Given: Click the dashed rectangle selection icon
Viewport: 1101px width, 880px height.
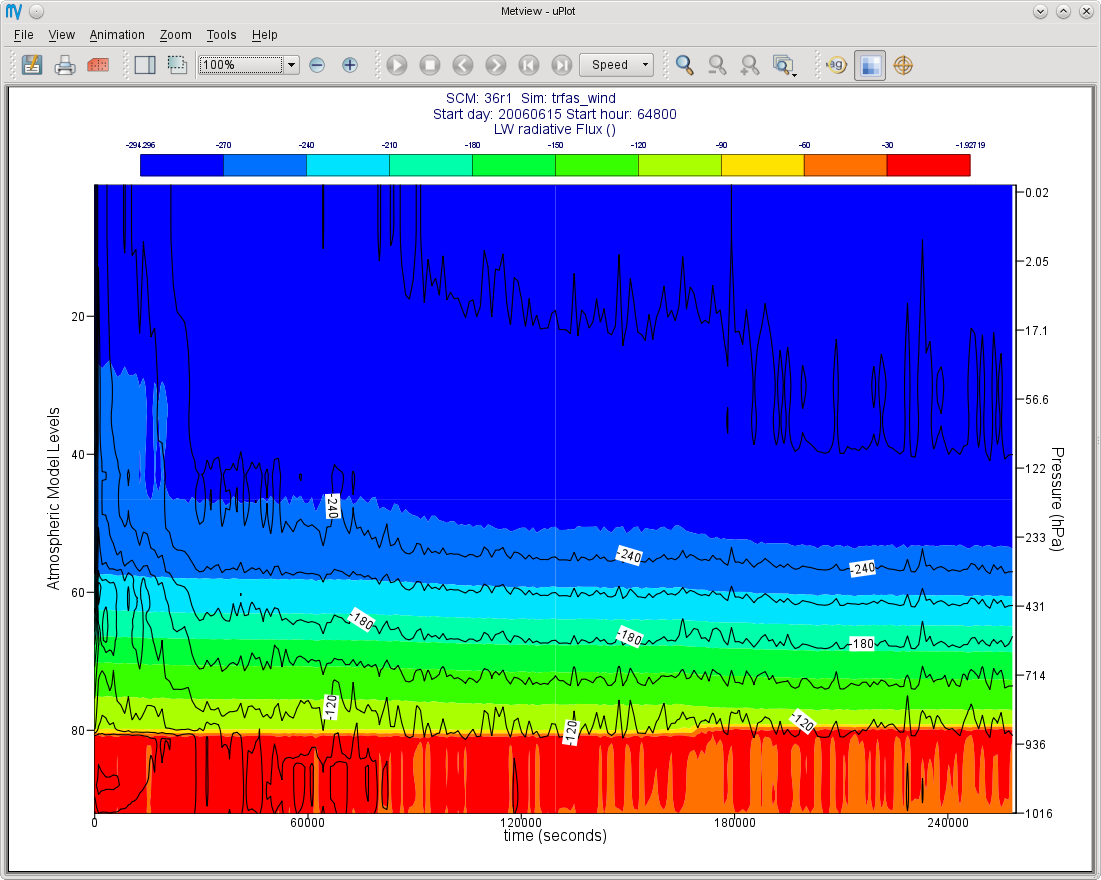Looking at the screenshot, I should pos(177,65).
